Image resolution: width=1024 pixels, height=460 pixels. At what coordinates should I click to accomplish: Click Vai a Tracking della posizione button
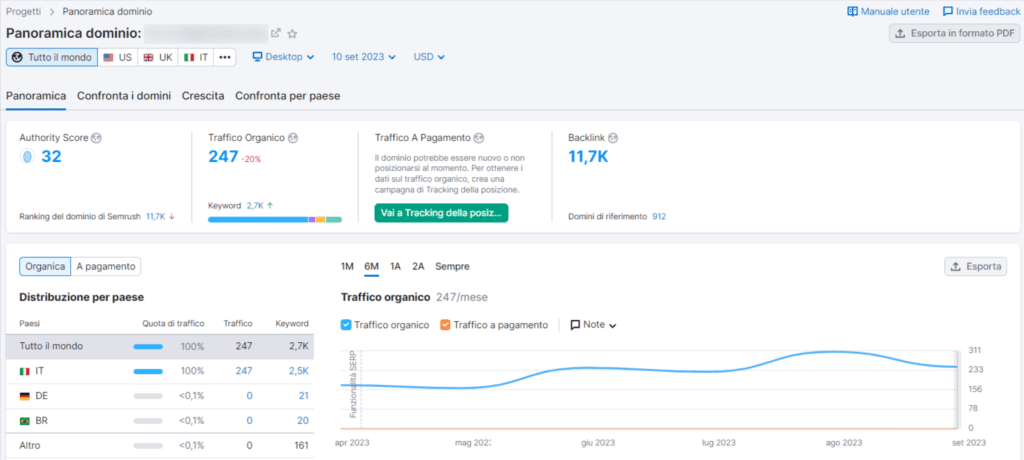pyautogui.click(x=441, y=213)
